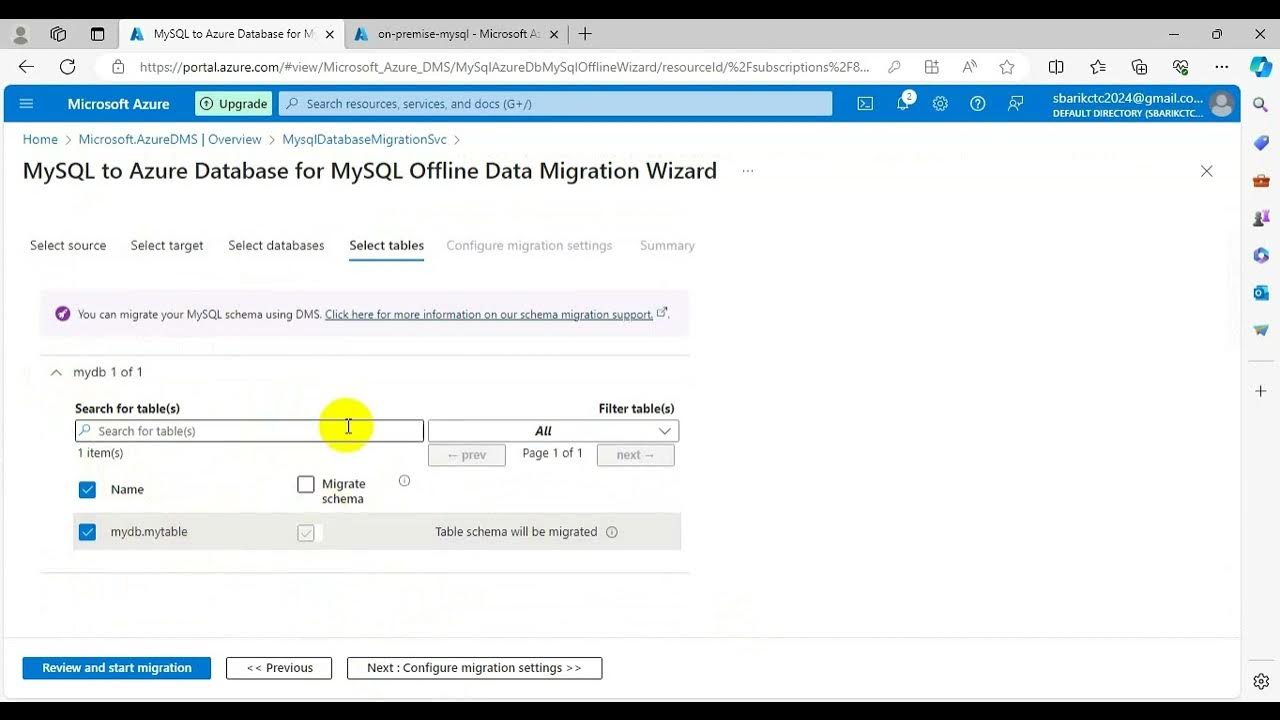Open the browser Collections icon

click(1139, 67)
